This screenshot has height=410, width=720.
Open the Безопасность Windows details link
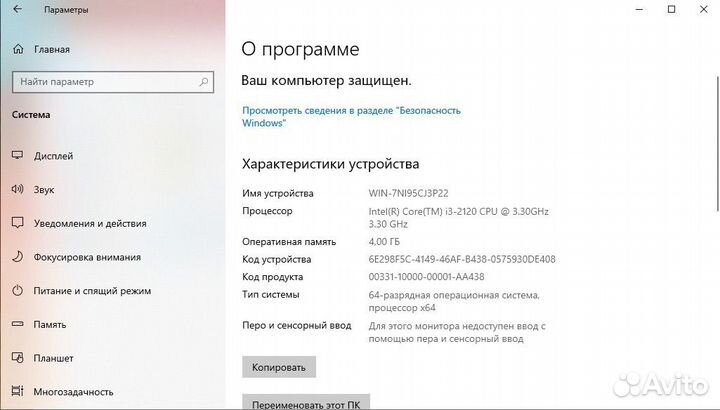tap(351, 117)
